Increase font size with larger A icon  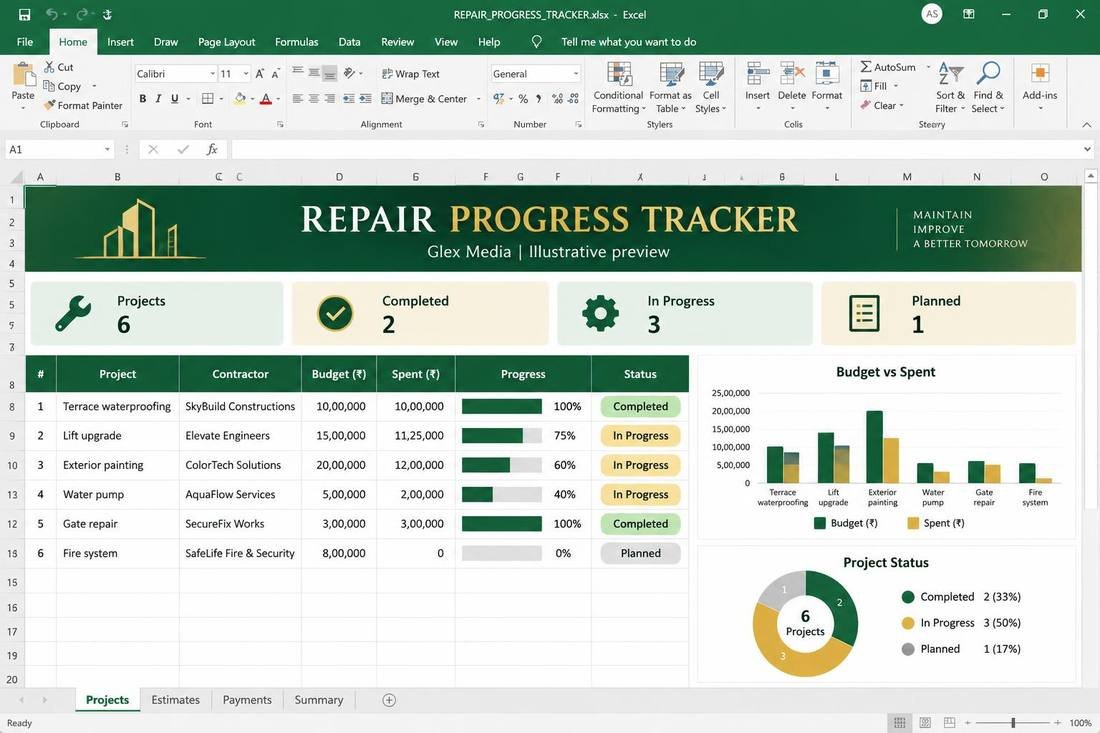click(x=260, y=74)
